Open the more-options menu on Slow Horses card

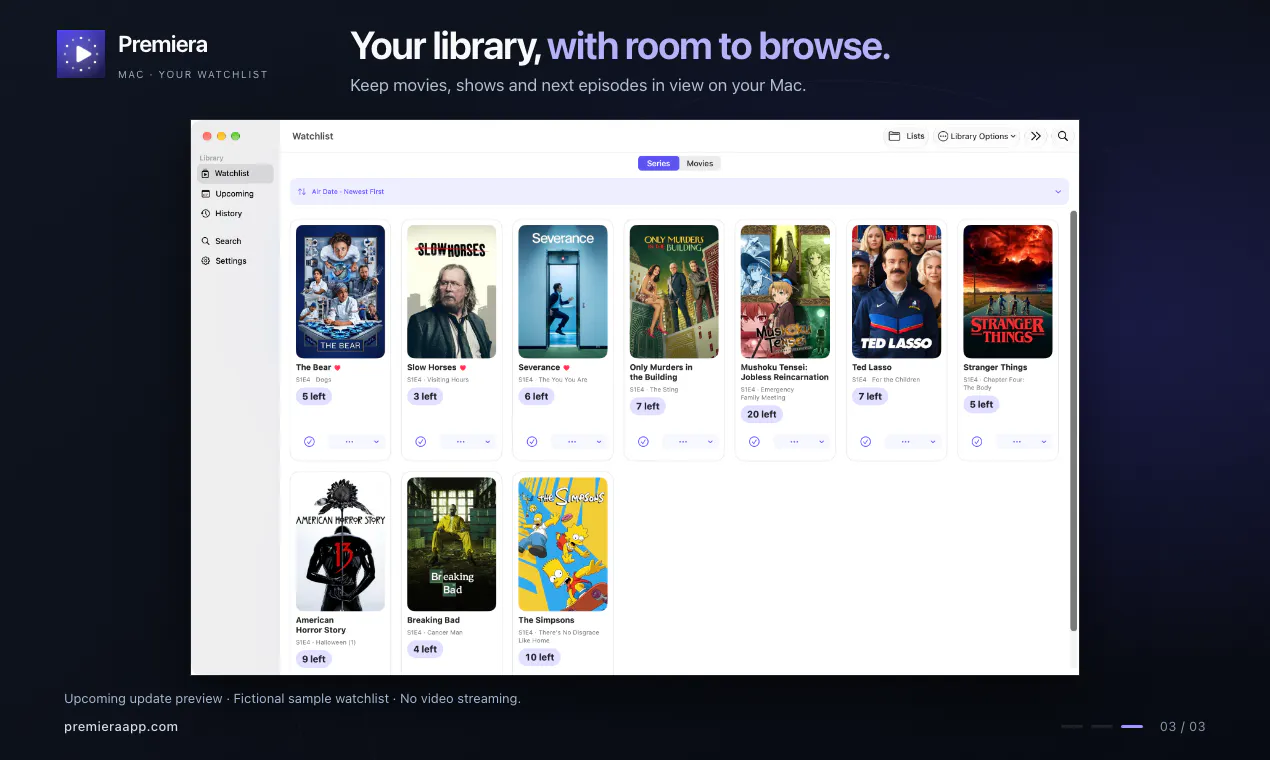tap(468, 441)
